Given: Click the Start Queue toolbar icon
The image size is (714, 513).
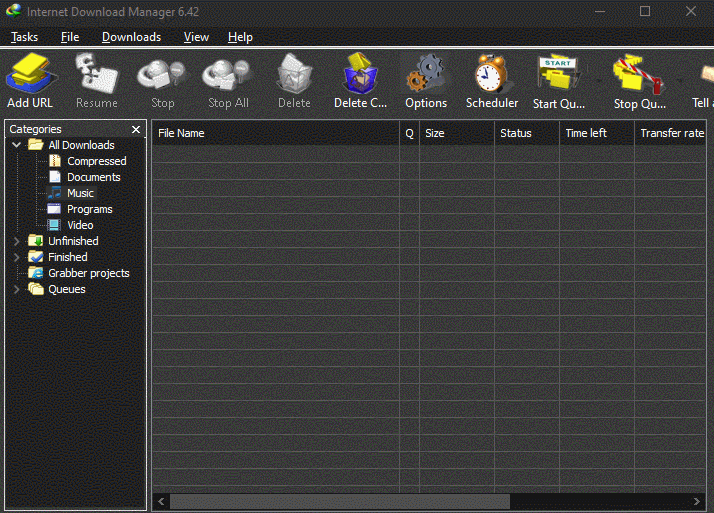Looking at the screenshot, I should [x=558, y=73].
